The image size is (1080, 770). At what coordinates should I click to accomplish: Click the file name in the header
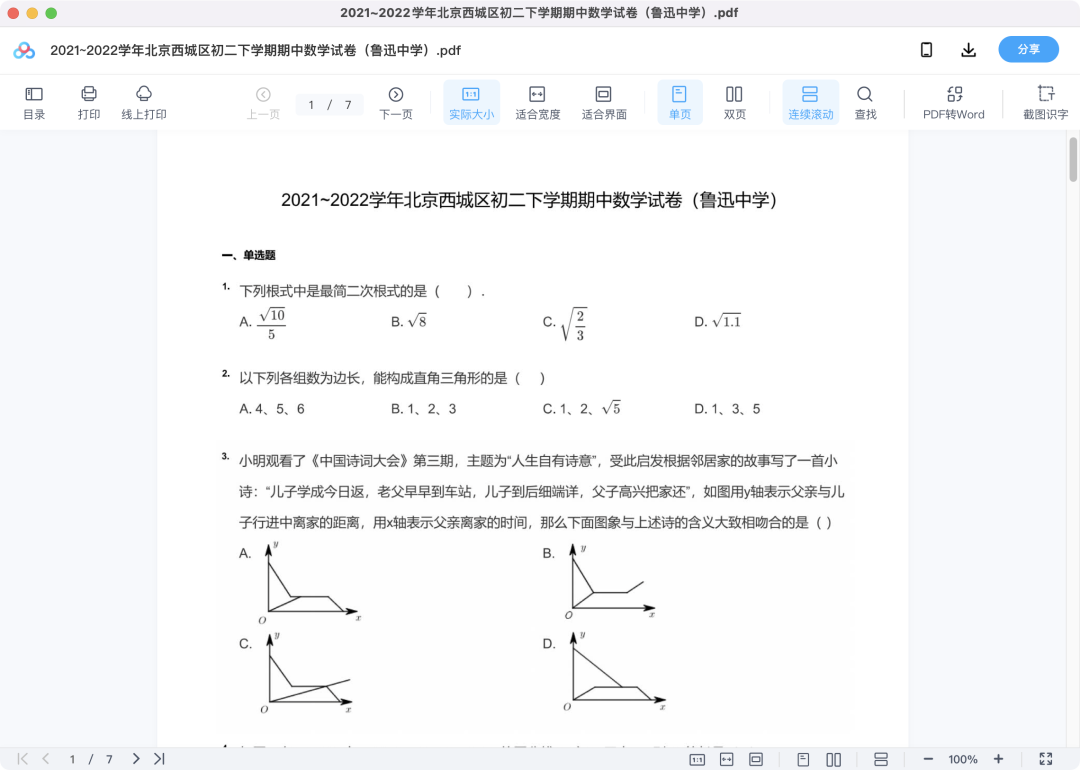256,50
